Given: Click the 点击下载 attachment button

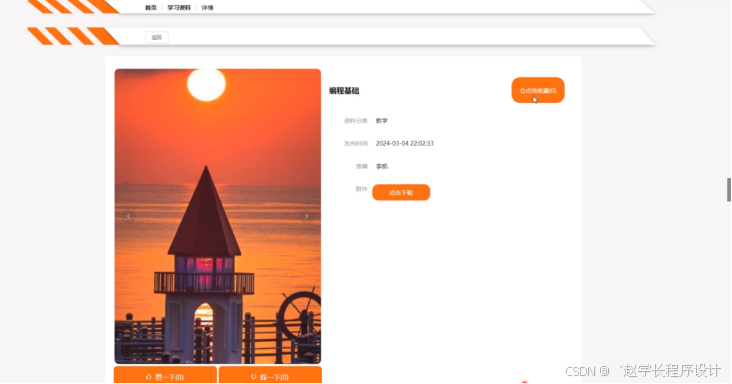Looking at the screenshot, I should [401, 192].
